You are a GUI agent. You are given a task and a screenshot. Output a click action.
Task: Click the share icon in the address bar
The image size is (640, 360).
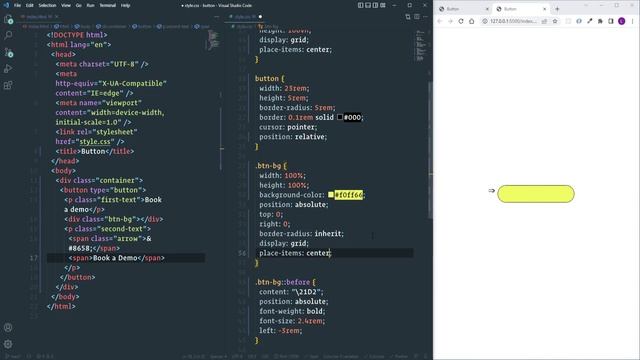[x=544, y=21]
